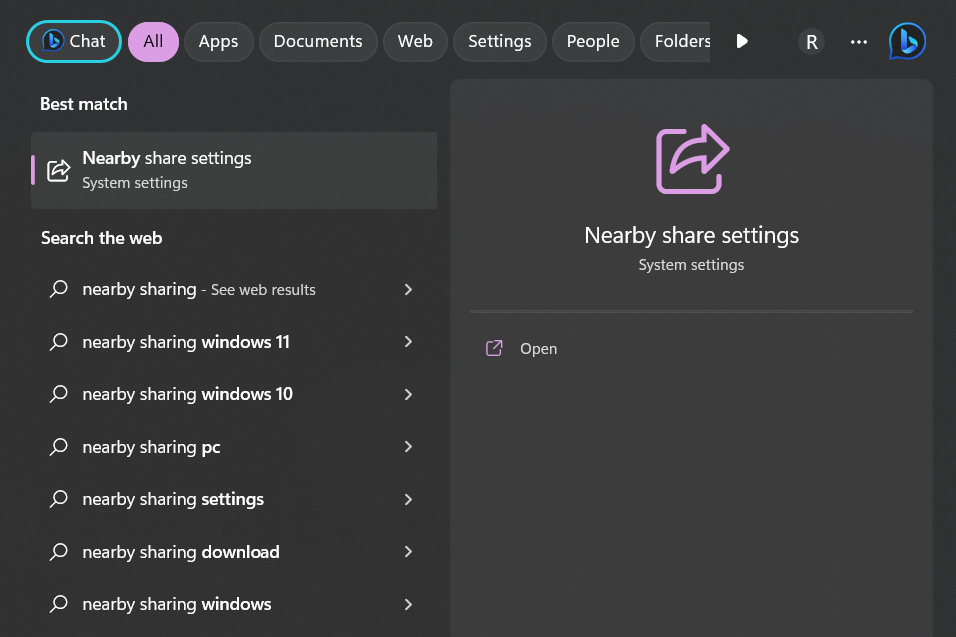Open Bing Chat from the filter bar

(x=74, y=41)
